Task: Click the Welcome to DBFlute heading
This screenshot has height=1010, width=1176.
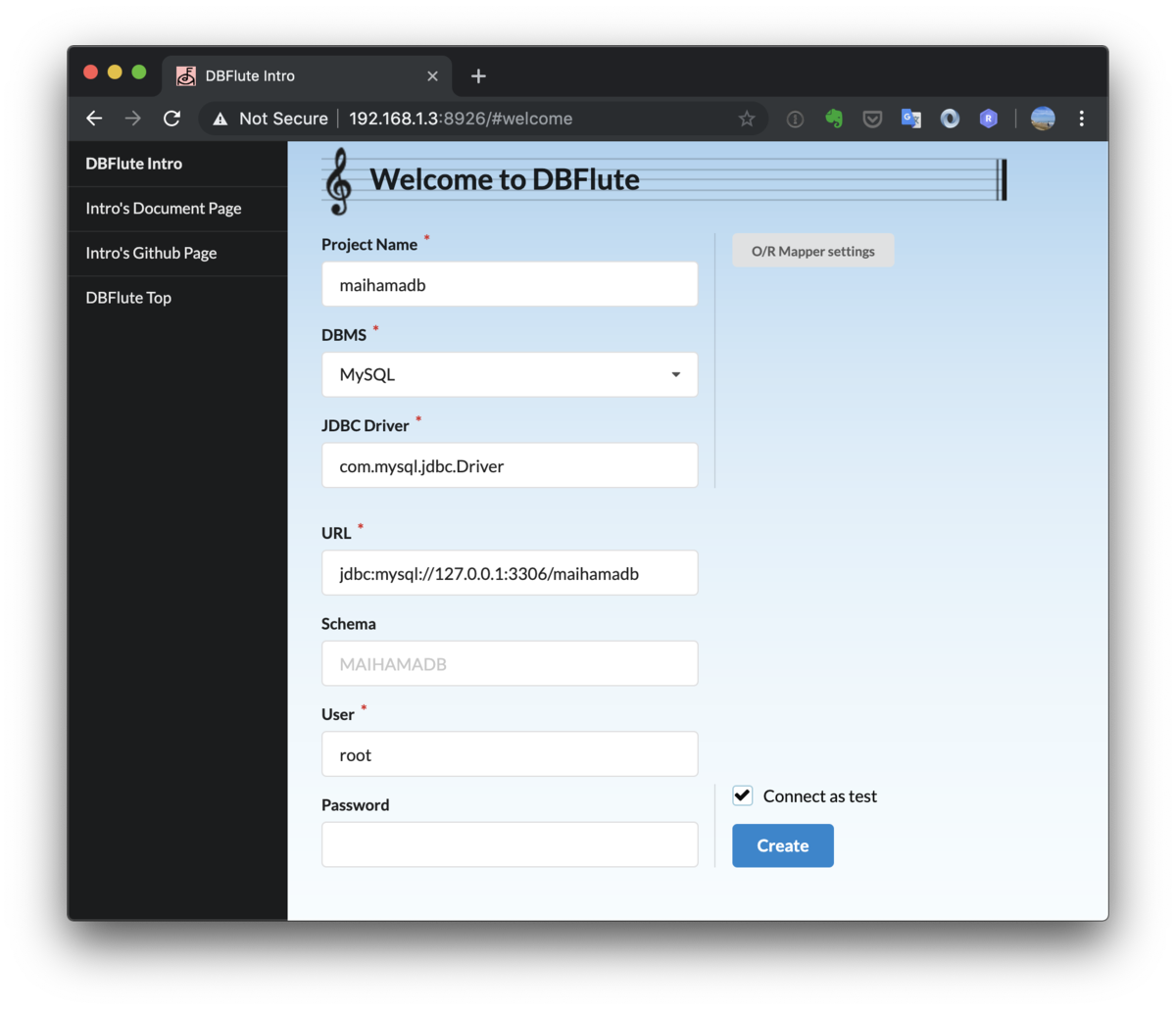Action: pyautogui.click(x=505, y=179)
